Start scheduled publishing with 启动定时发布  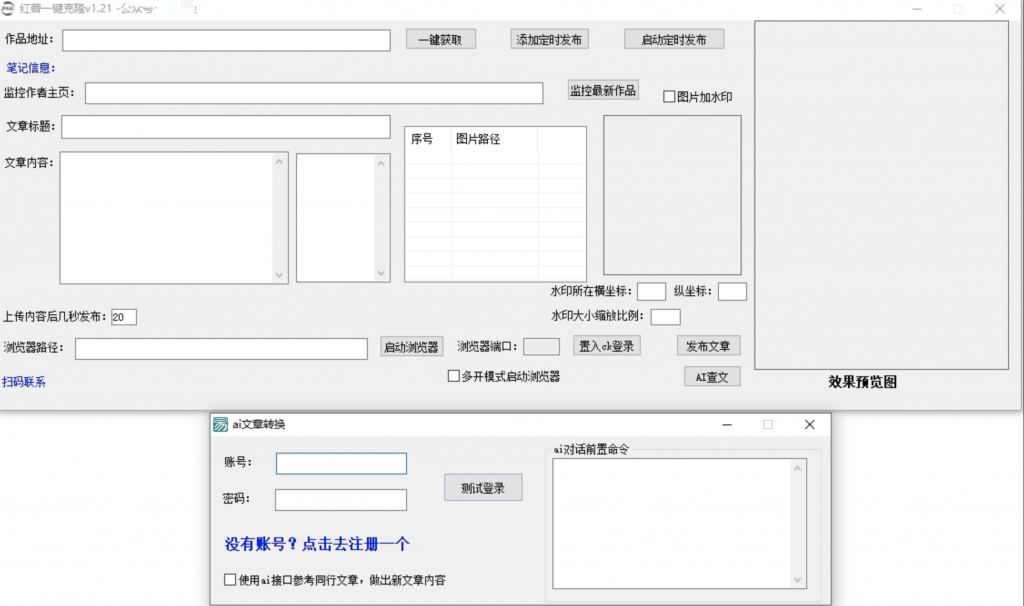pos(673,39)
